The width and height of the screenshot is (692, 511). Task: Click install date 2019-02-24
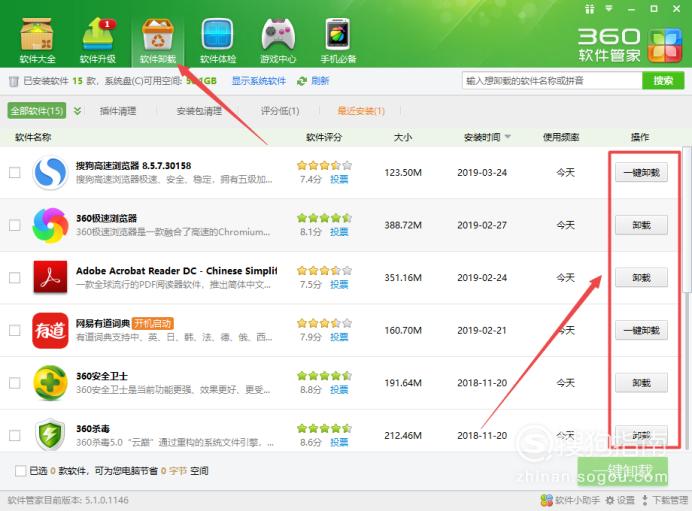[x=482, y=278]
